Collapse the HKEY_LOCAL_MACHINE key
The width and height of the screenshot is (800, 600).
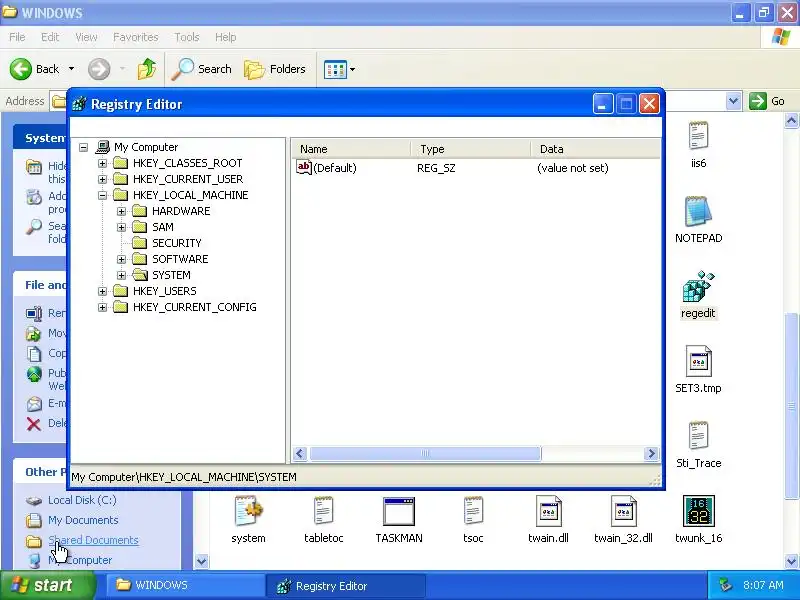(103, 195)
